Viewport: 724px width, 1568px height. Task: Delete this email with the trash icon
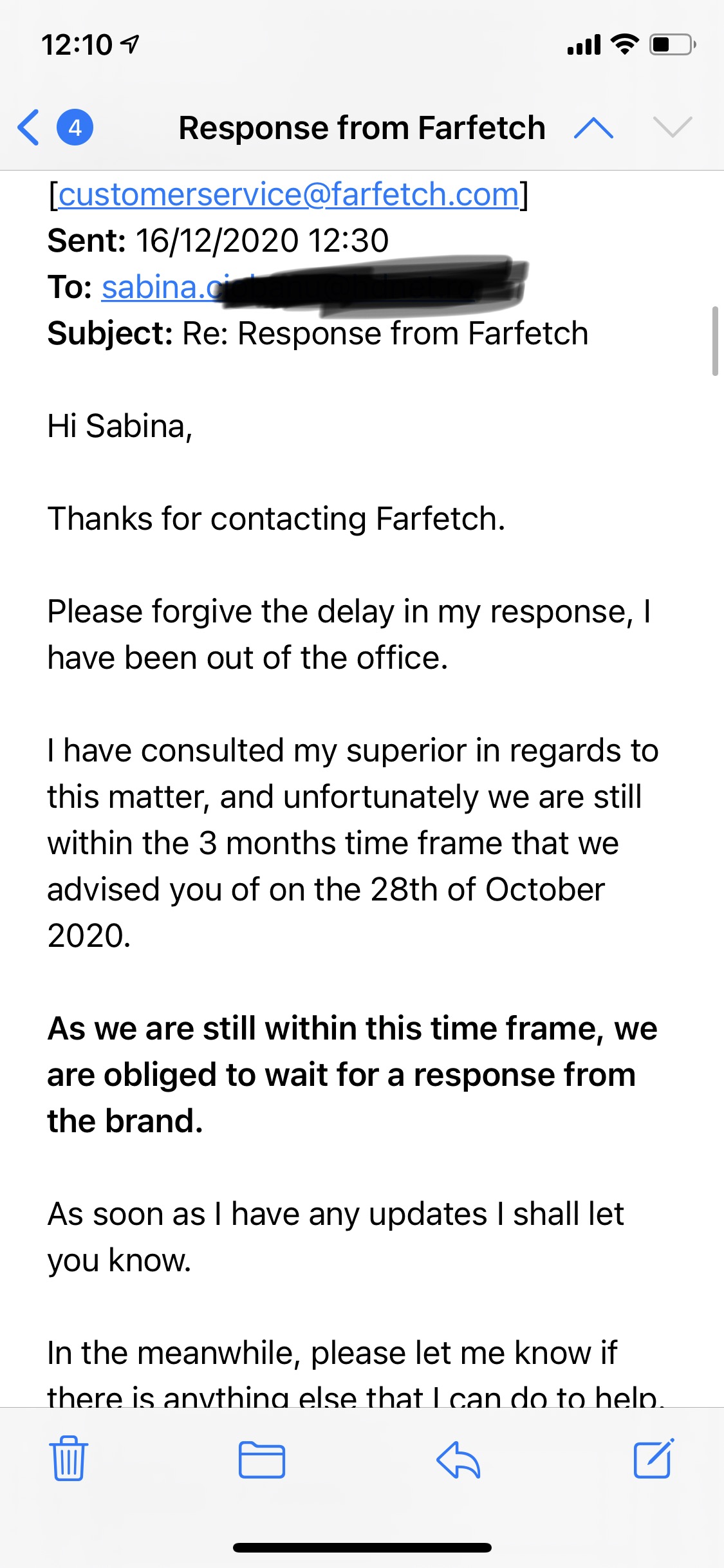tap(68, 1458)
